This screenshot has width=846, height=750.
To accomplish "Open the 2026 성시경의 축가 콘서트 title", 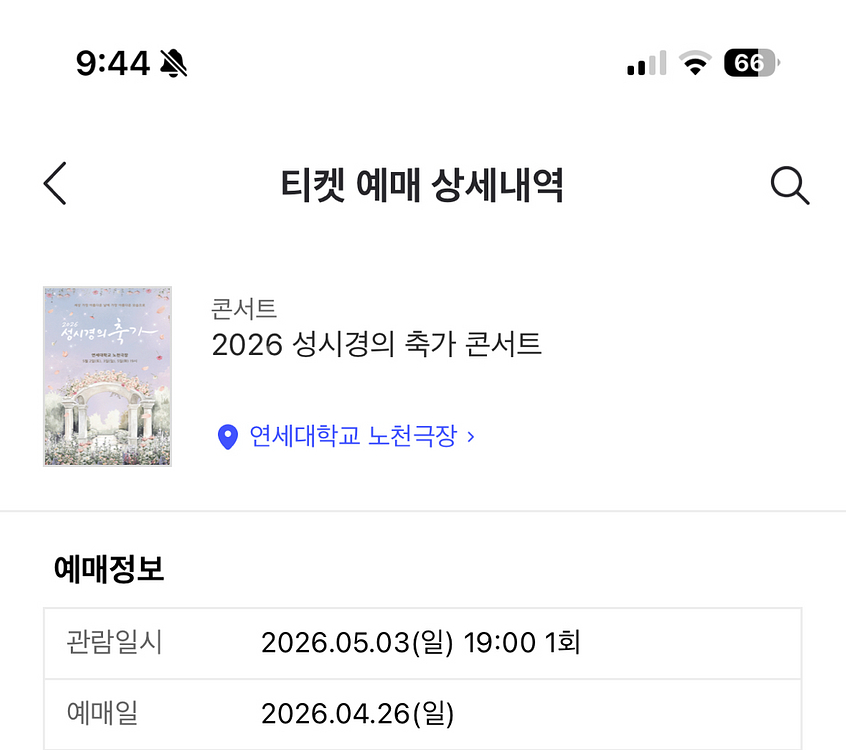I will coord(376,345).
